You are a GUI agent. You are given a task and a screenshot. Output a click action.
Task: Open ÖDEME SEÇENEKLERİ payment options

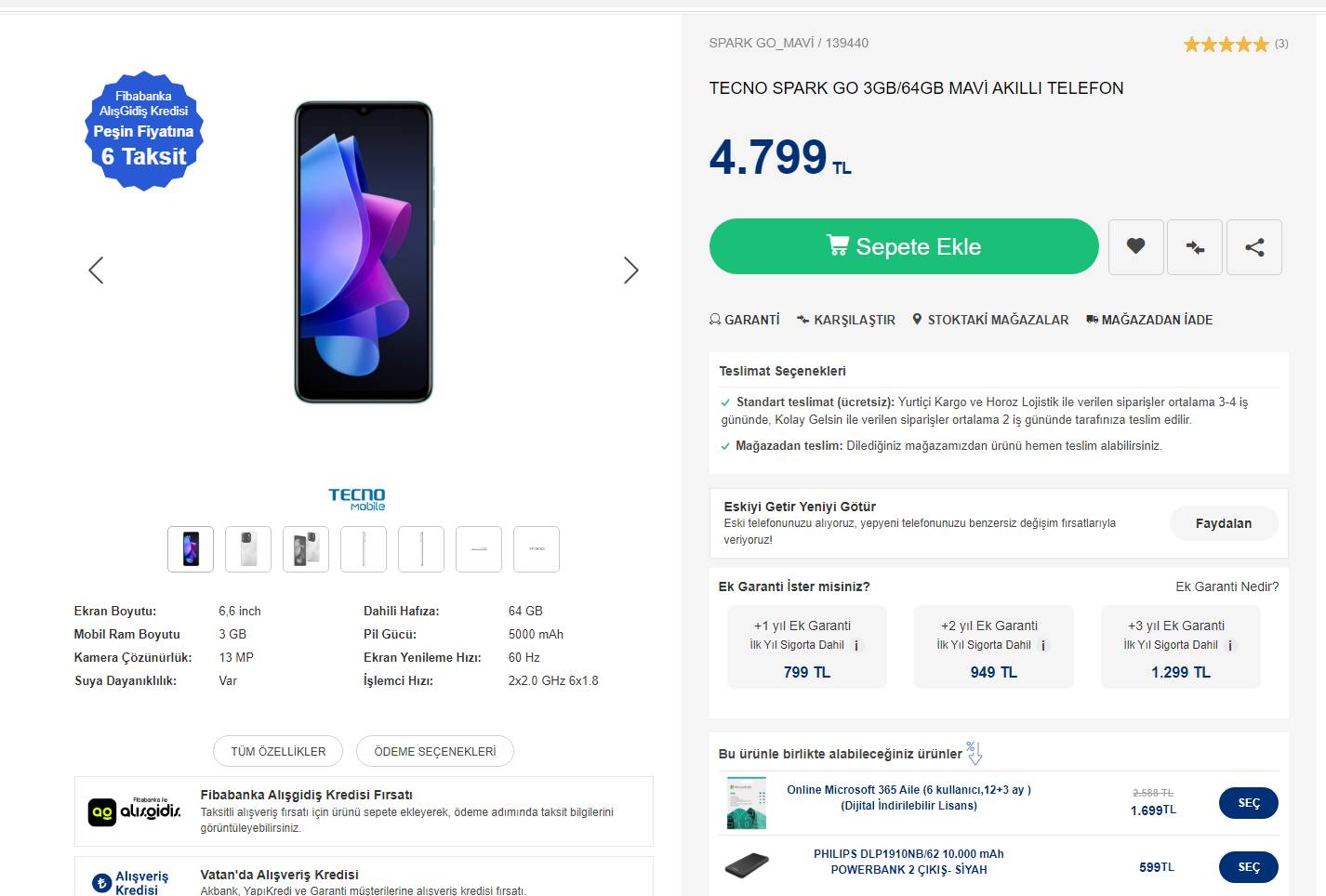pos(434,751)
